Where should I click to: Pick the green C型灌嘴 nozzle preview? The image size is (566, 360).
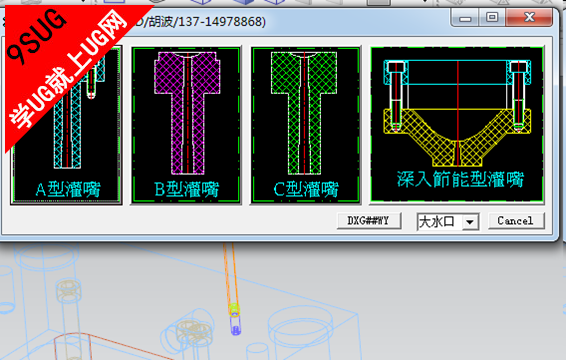[305, 125]
